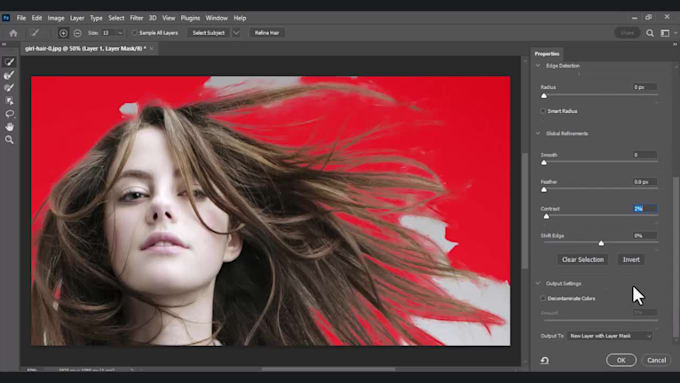Click the Radius slider handle
This screenshot has height=383, width=680.
click(x=544, y=95)
